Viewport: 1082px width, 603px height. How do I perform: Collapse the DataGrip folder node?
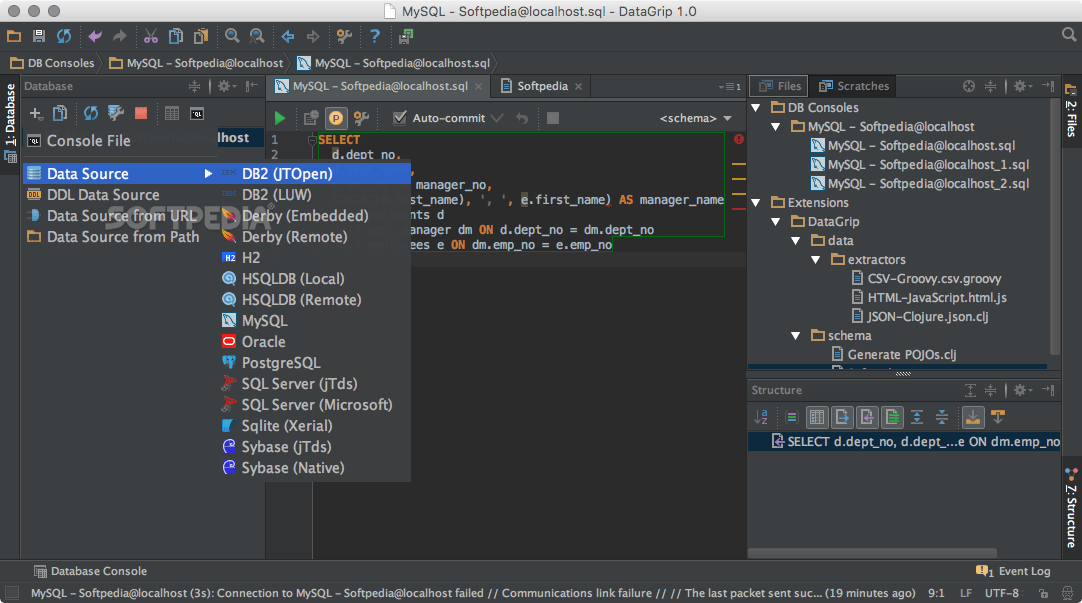click(776, 221)
